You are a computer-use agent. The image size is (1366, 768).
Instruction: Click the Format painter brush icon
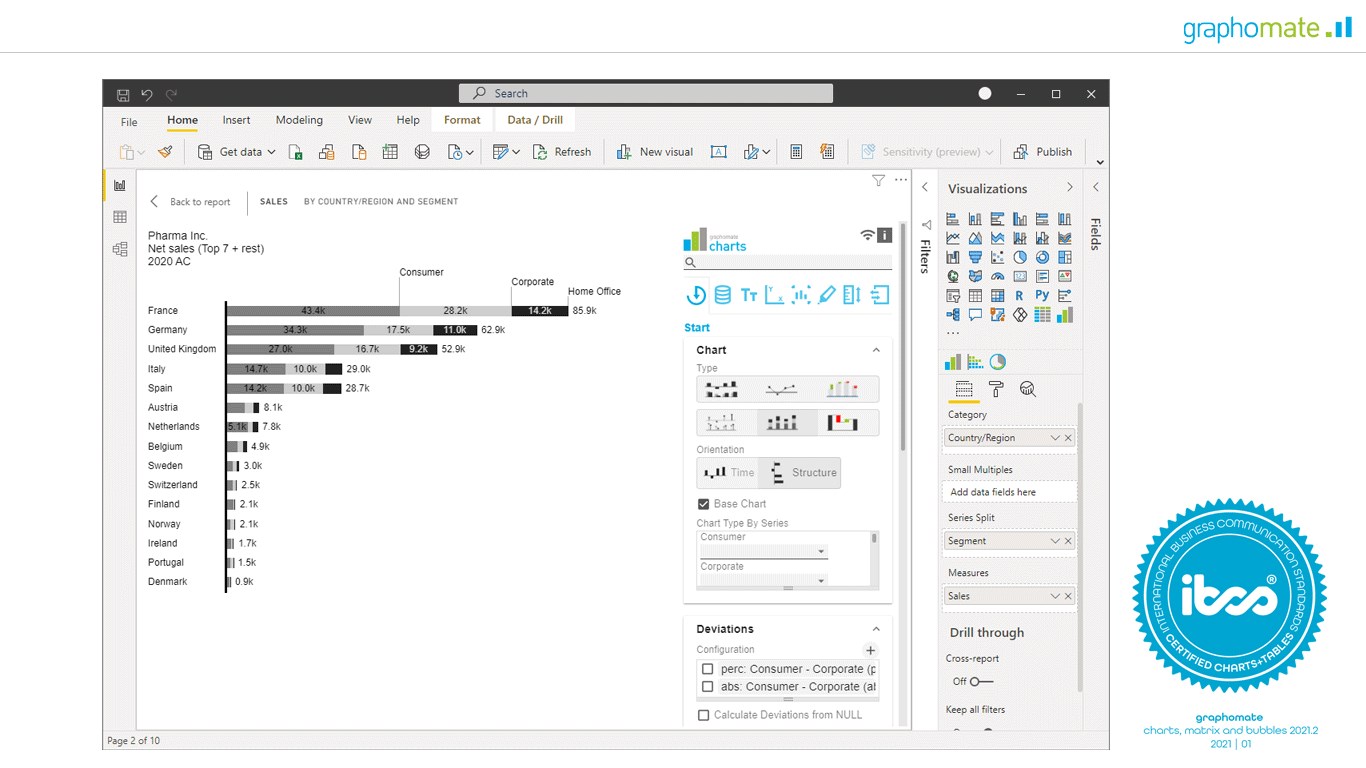click(165, 152)
